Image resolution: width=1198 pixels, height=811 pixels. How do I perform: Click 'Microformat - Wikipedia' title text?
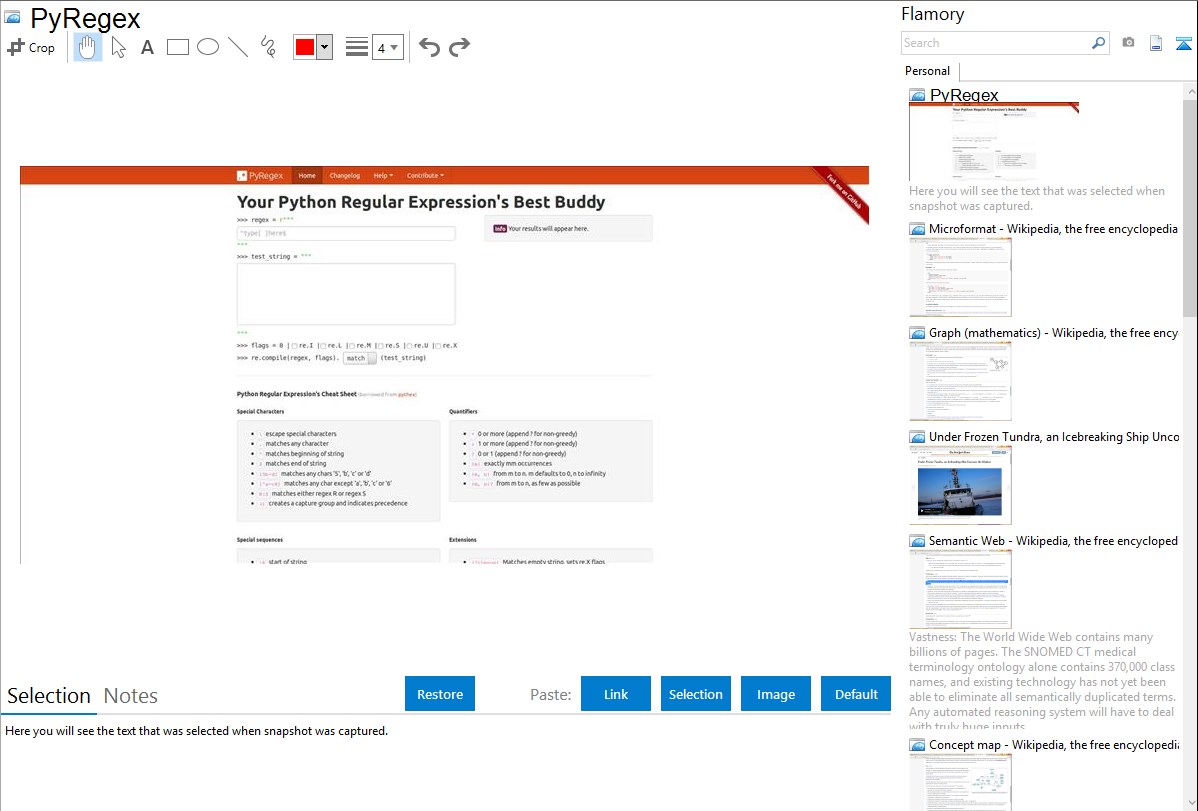click(1053, 229)
